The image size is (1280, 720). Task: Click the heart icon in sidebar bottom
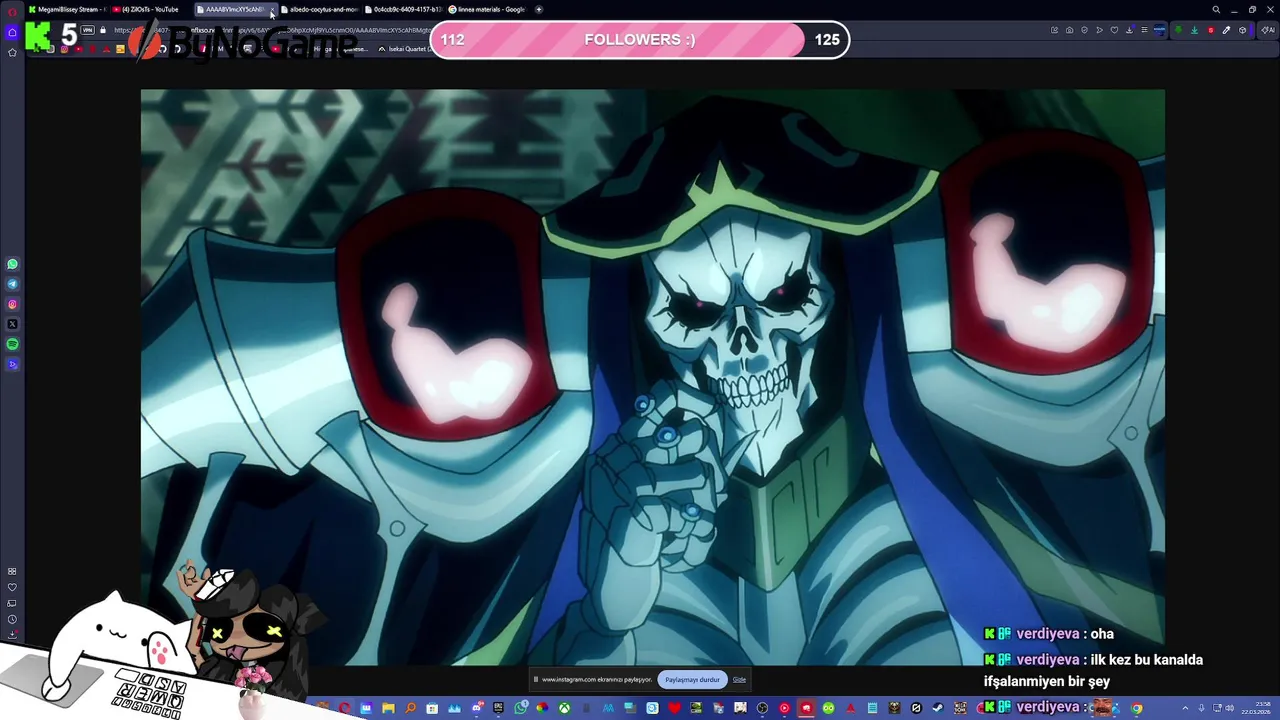(12, 587)
